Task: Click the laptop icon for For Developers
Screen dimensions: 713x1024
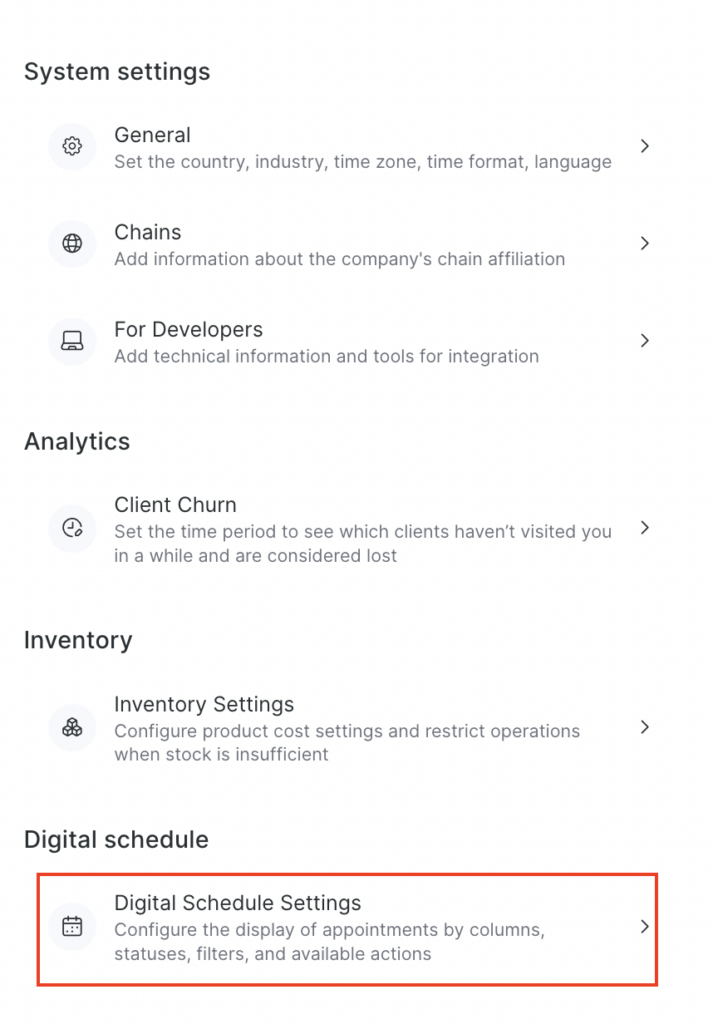Action: point(72,341)
